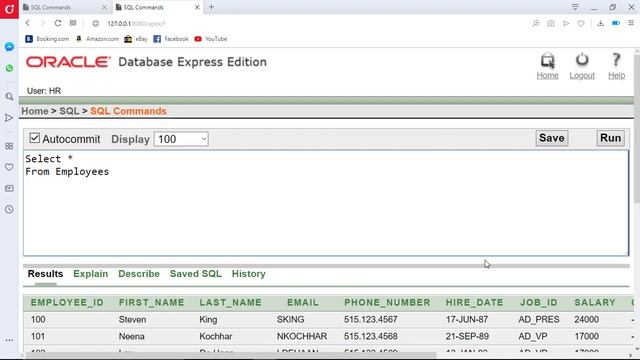Open the Facebook bookmark

click(171, 39)
